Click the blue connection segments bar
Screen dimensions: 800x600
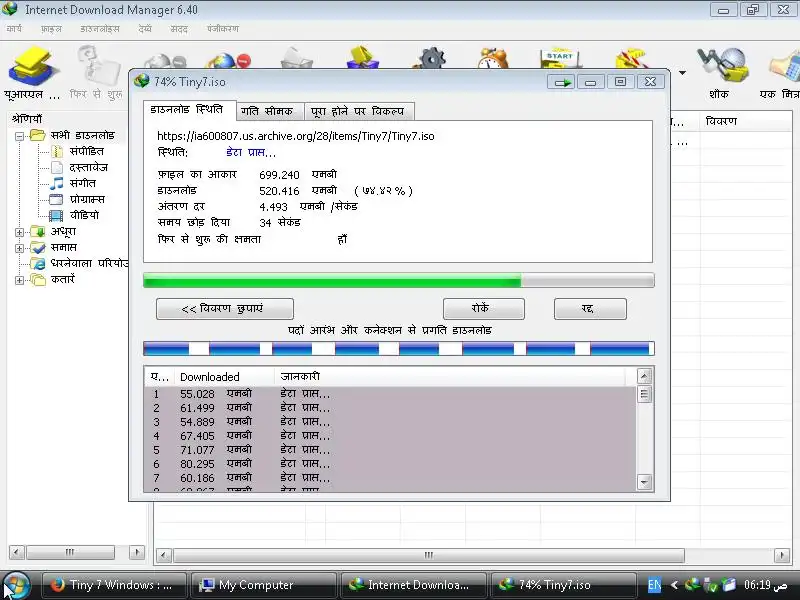398,348
